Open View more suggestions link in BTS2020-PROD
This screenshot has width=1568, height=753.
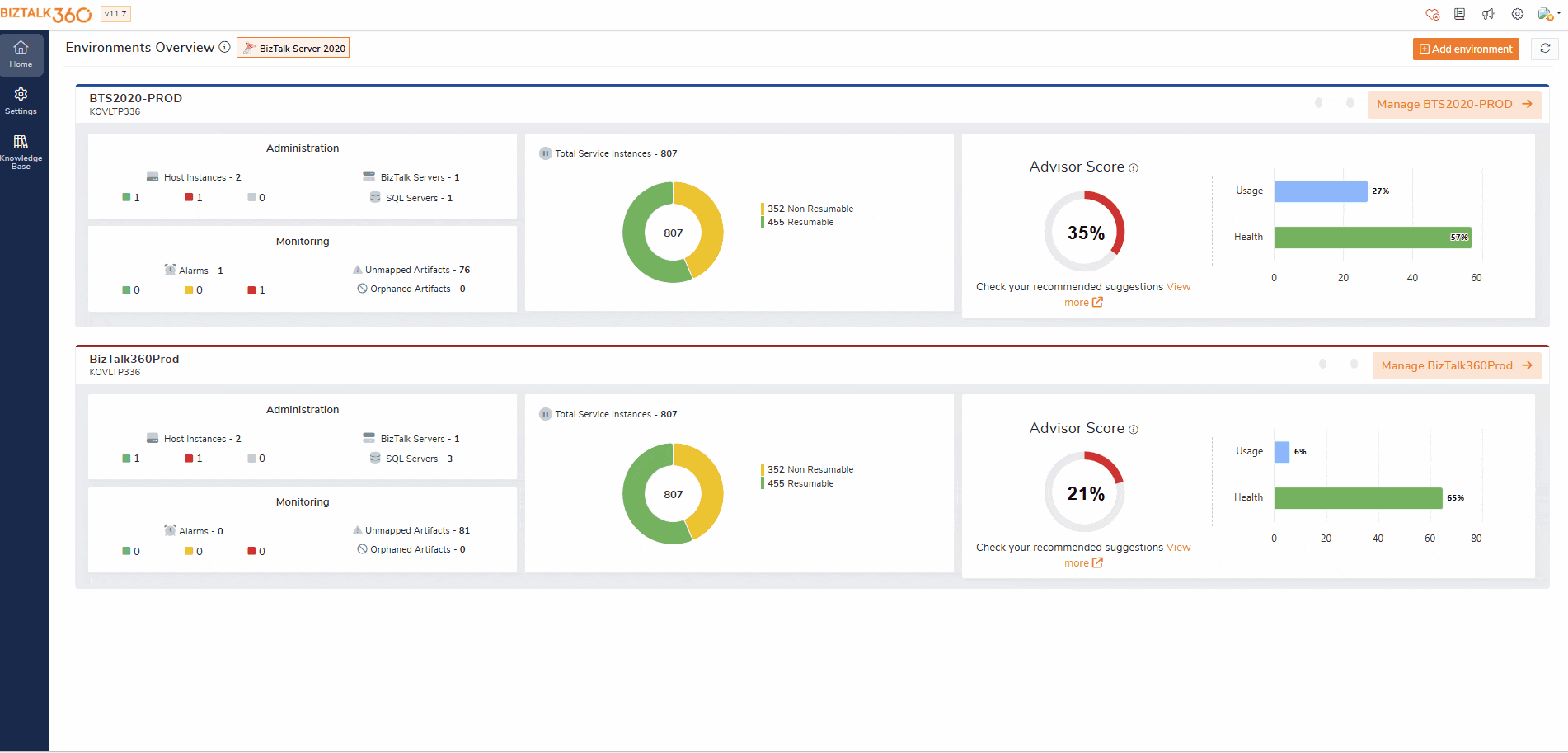(1083, 303)
